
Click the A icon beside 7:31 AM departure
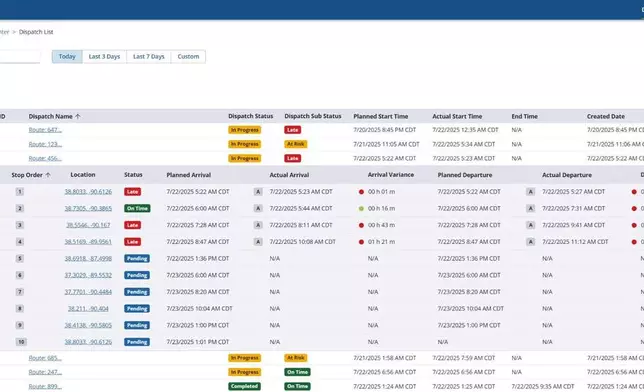pos(531,208)
